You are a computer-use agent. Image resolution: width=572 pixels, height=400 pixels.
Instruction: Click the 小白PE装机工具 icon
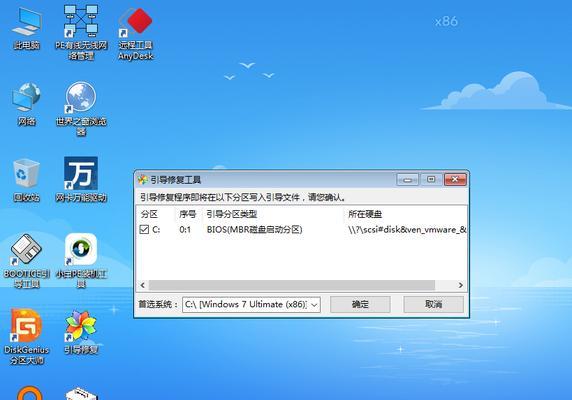coord(81,261)
